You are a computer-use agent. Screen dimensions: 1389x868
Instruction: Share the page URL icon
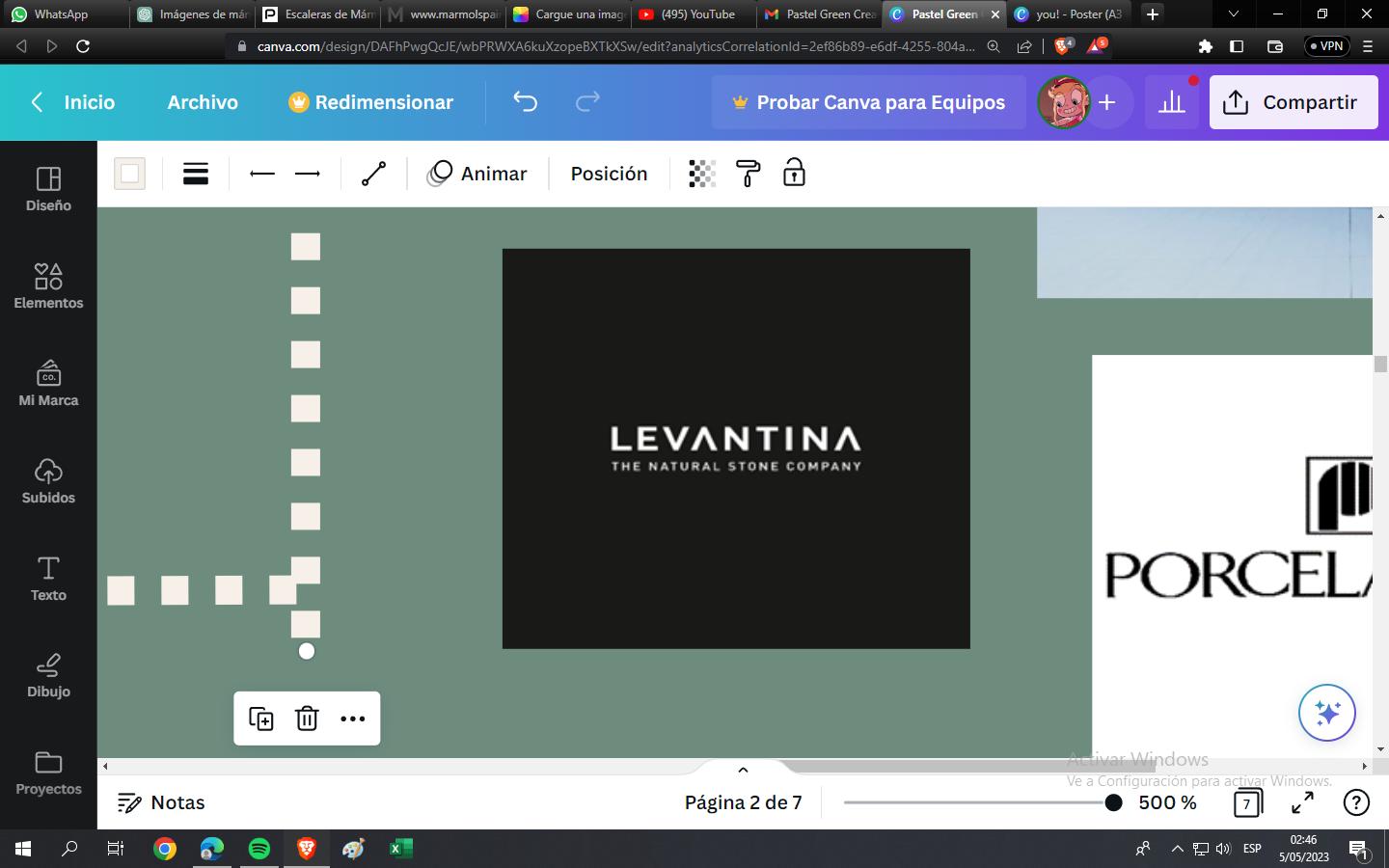pos(1024,46)
